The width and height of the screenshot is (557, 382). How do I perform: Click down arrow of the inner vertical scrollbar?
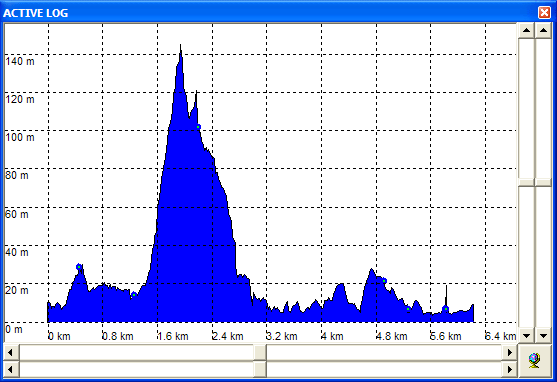(526, 335)
